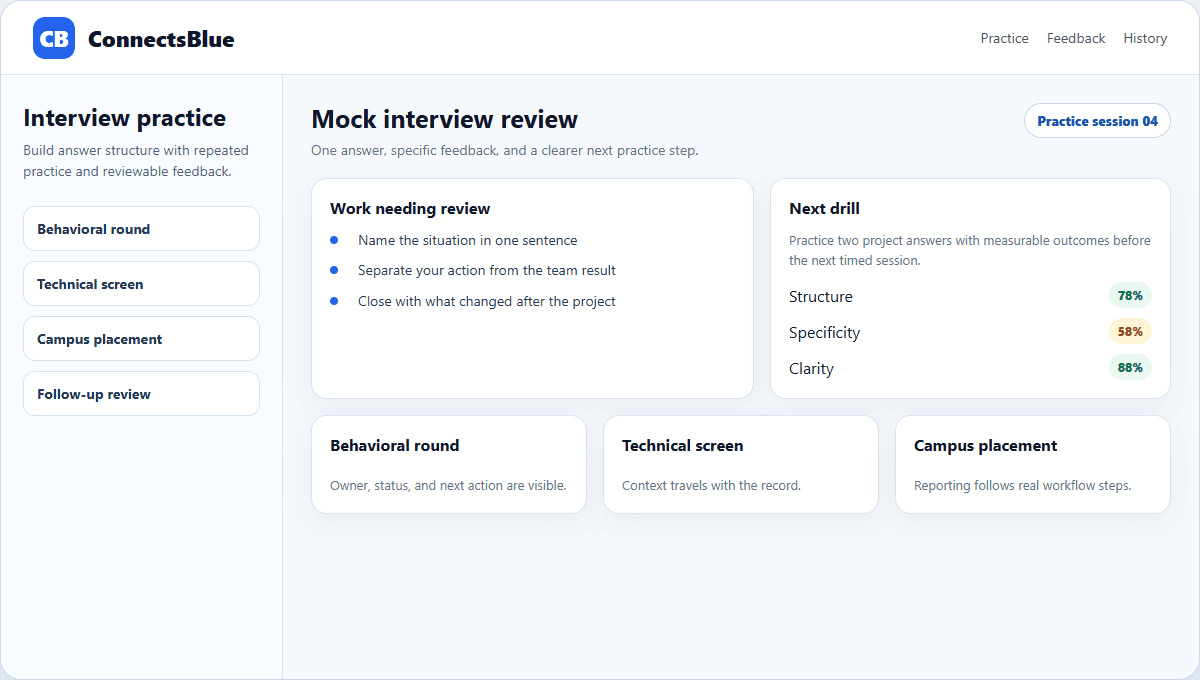The width and height of the screenshot is (1200, 680).
Task: Click 'Context travels with the record.'
Action: [711, 485]
